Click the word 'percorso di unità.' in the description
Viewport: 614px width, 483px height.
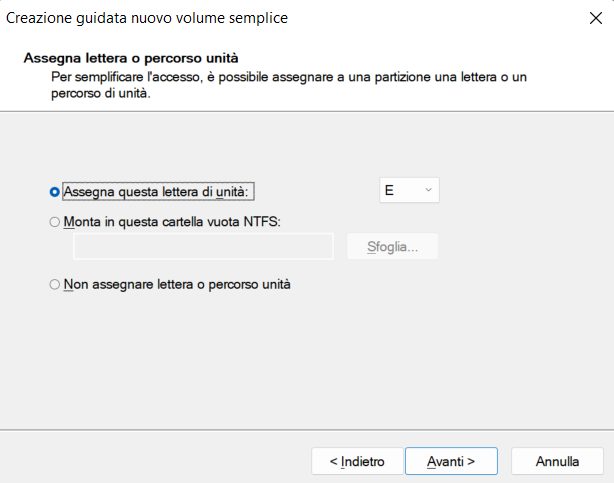101,94
